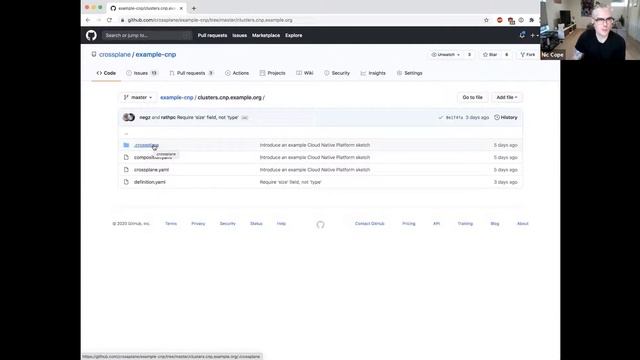
Task: Open the Projects tab
Action: (272, 73)
